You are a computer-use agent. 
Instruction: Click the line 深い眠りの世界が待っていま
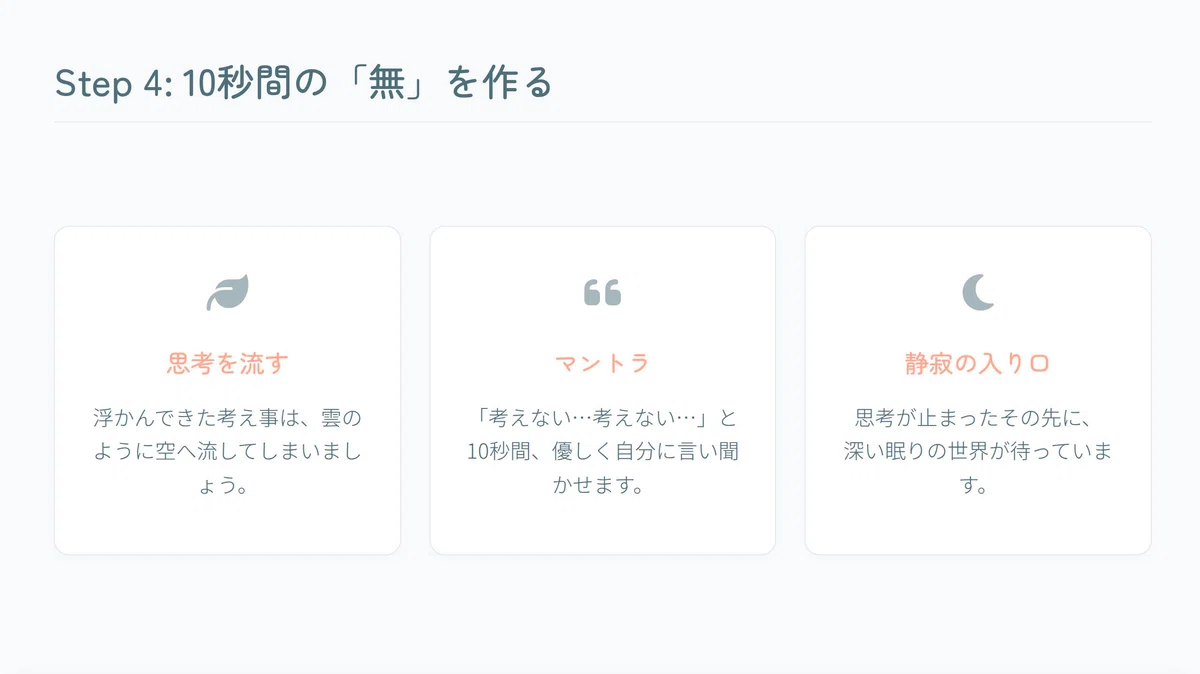[977, 452]
